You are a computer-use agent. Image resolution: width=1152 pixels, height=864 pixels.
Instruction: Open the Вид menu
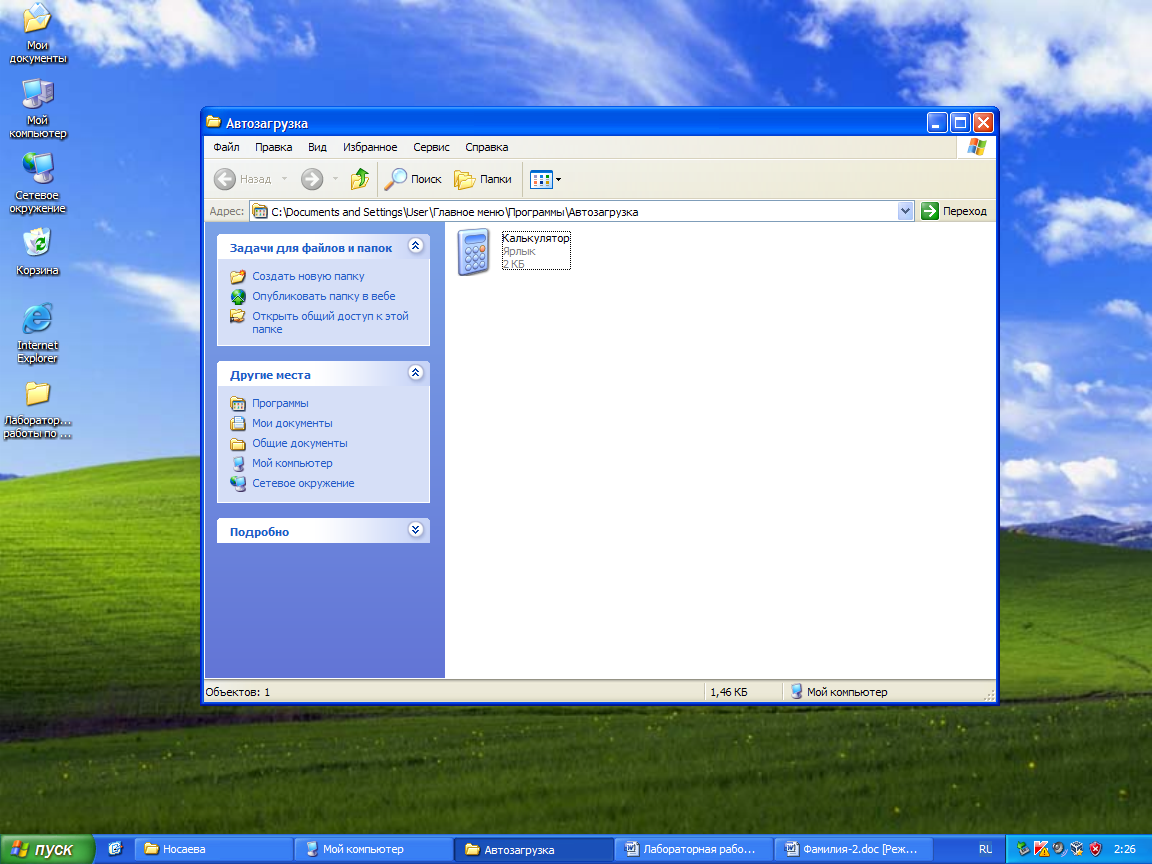click(x=317, y=147)
